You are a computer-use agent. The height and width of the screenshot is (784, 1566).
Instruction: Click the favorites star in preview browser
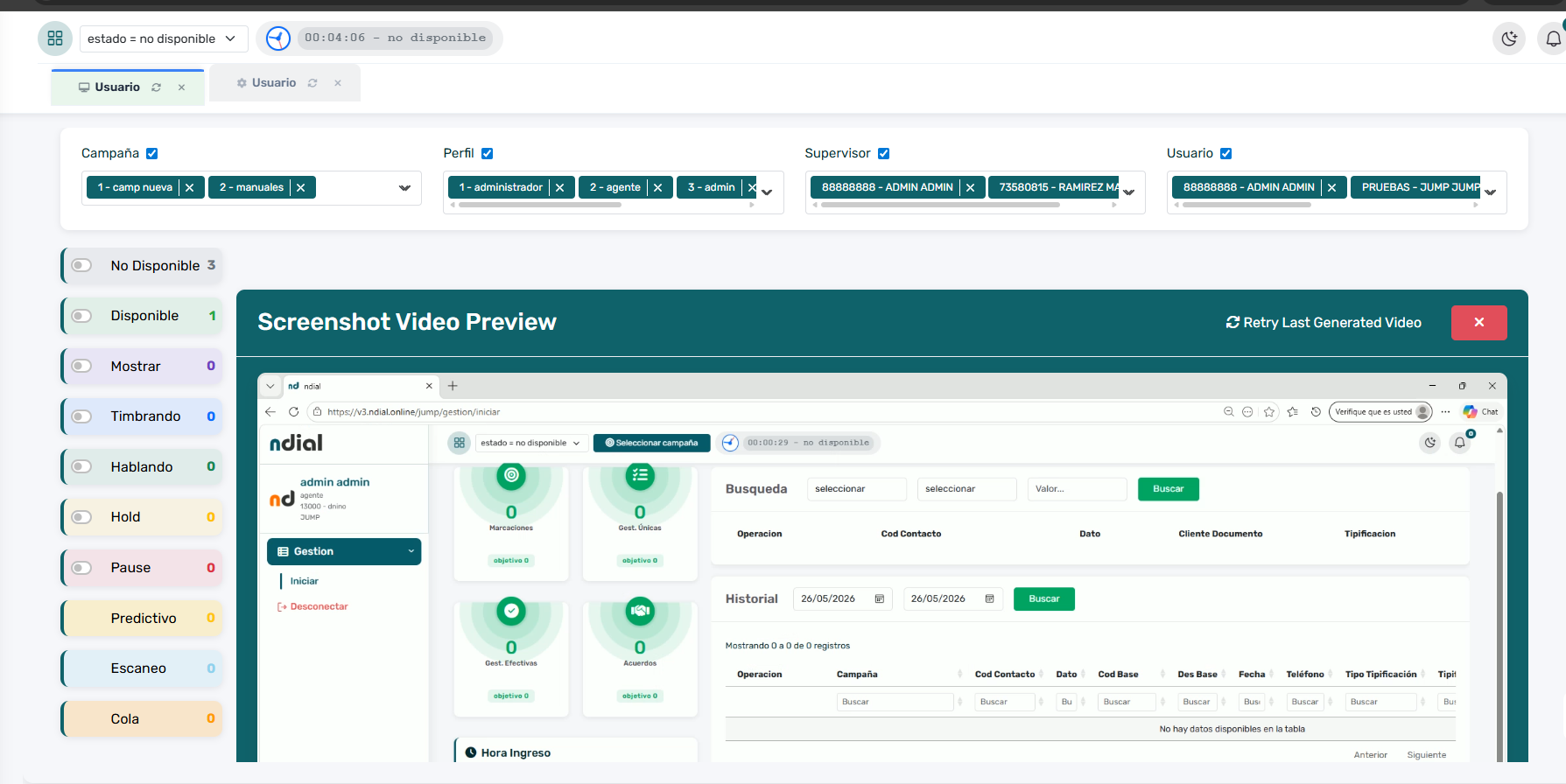(1269, 412)
